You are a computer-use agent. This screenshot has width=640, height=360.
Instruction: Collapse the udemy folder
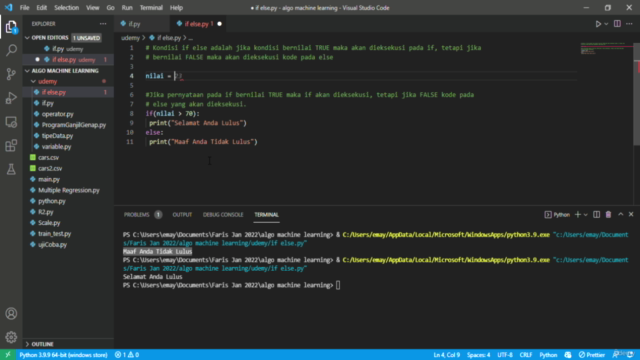pos(68,81)
